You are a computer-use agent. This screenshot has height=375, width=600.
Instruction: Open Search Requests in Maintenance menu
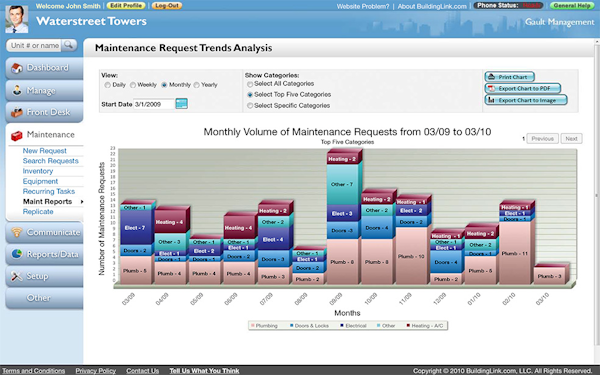coord(51,161)
